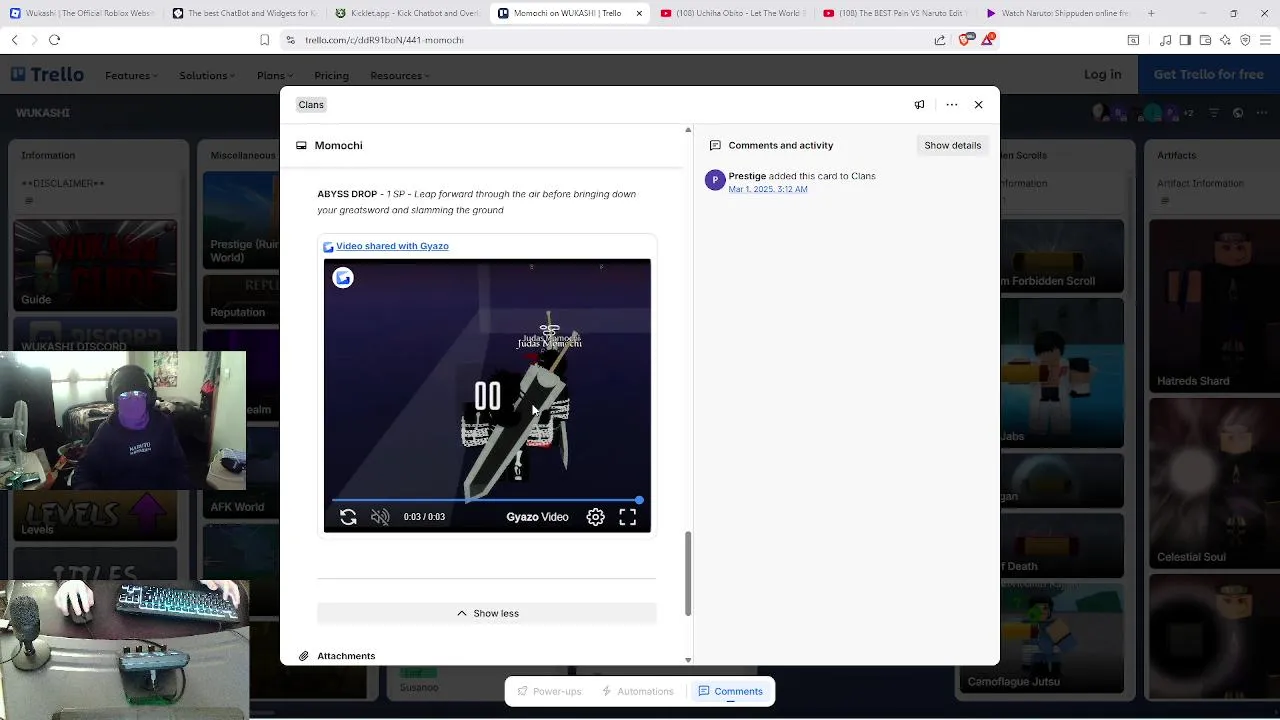Open the Guide card in Information list
This screenshot has width=1280, height=720.
pyautogui.click(x=95, y=265)
